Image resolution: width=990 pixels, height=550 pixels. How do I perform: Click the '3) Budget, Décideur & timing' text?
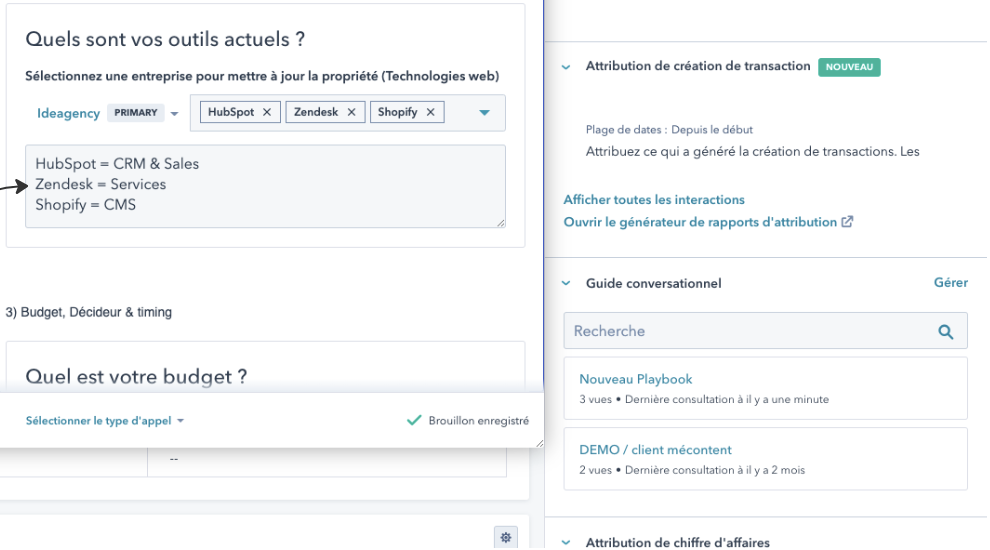[x=88, y=313]
